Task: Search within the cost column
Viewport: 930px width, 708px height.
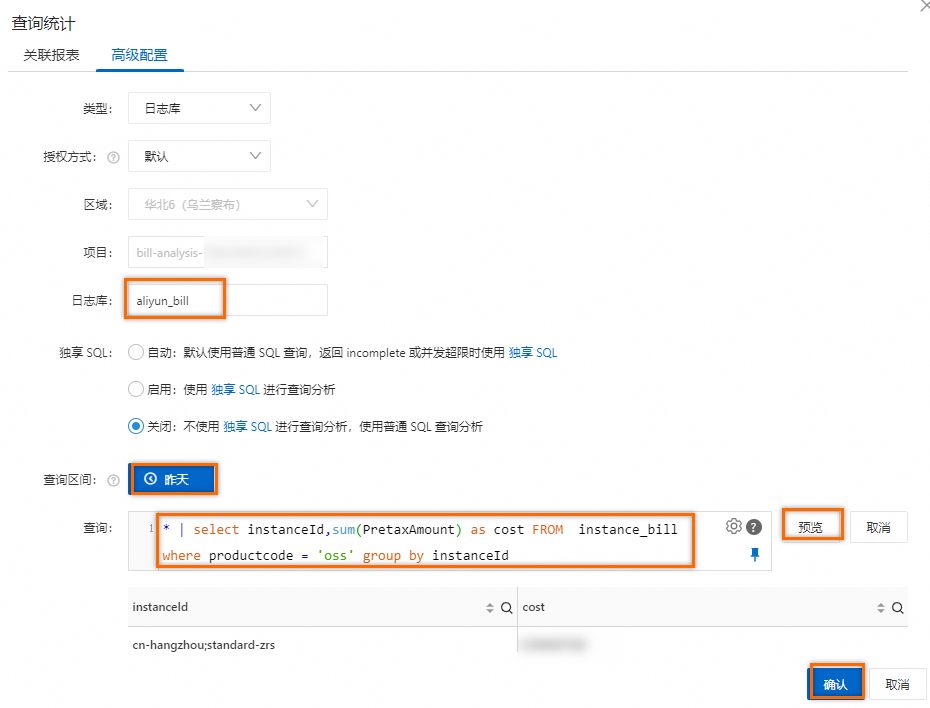Action: (x=898, y=608)
